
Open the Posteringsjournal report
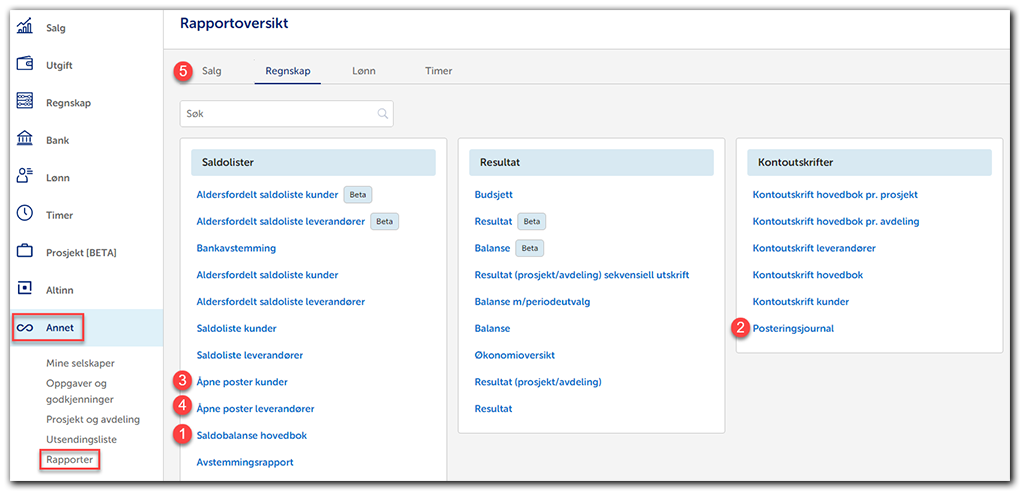coord(793,328)
